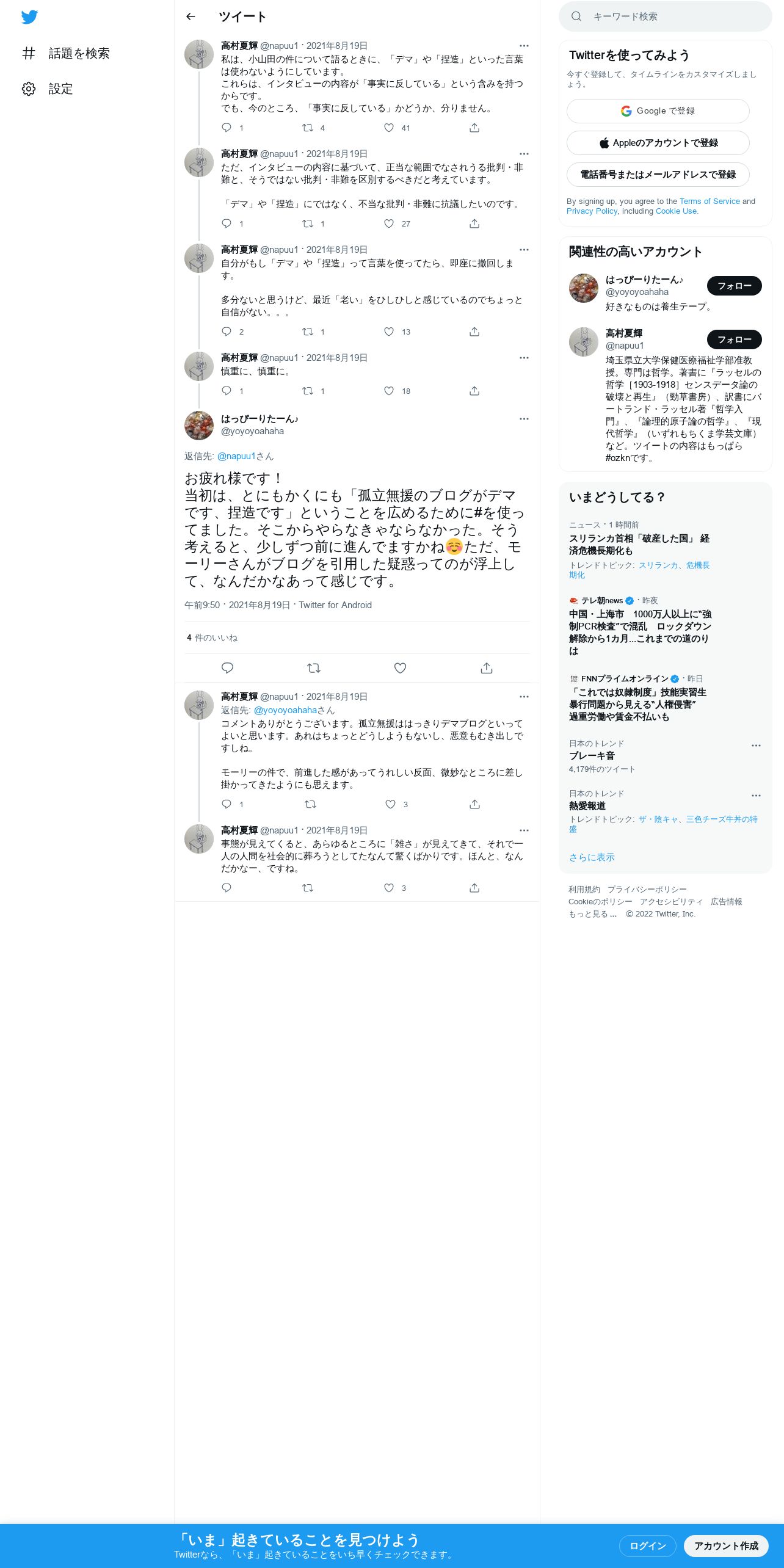This screenshot has width=784, height=1568.
Task: Open more options on はっぴーりたーん♪ main tweet
Action: click(524, 419)
